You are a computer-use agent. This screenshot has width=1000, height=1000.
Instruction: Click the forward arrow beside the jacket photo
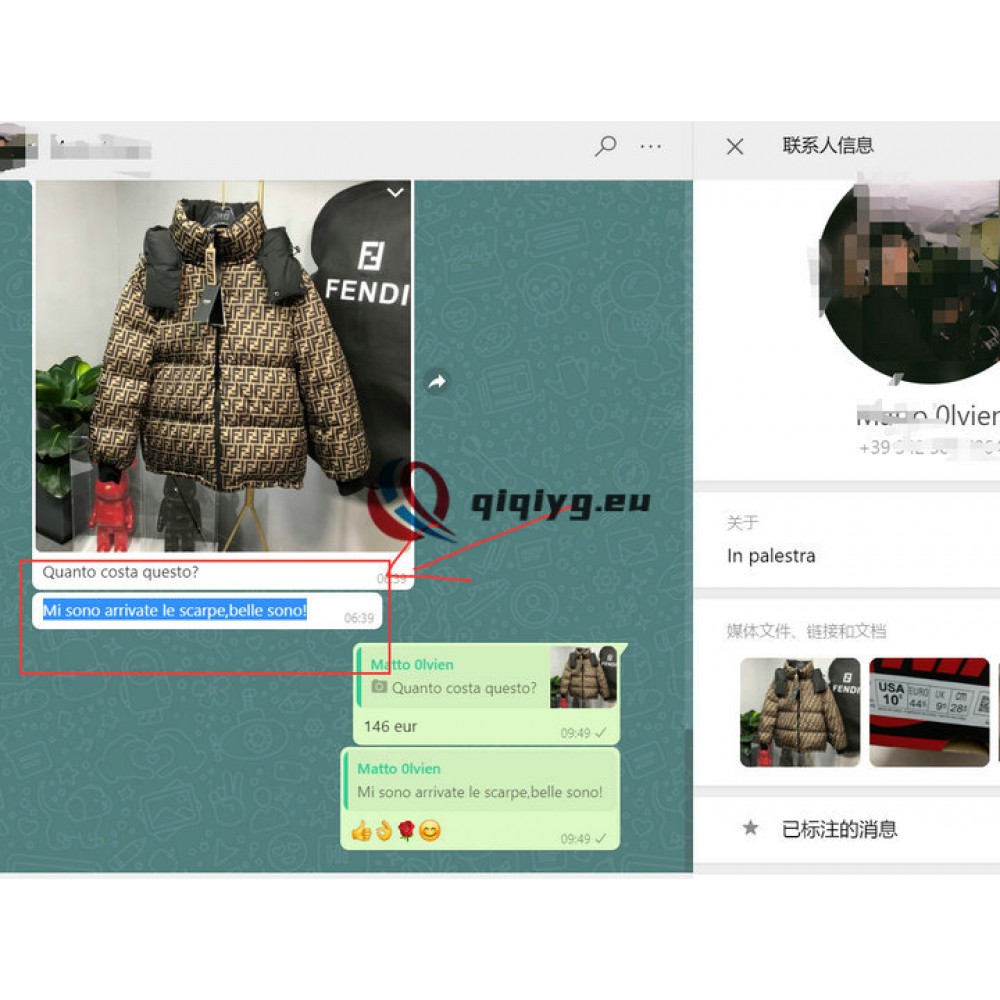[437, 381]
